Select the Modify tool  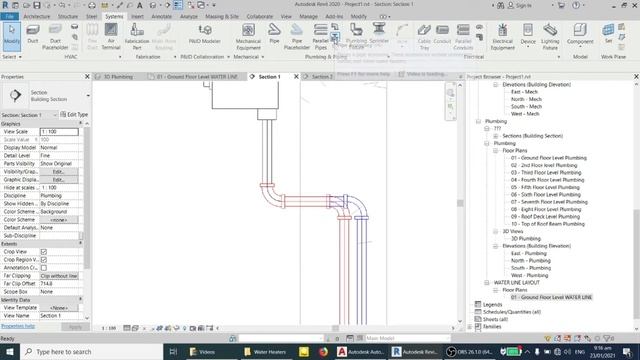click(11, 36)
